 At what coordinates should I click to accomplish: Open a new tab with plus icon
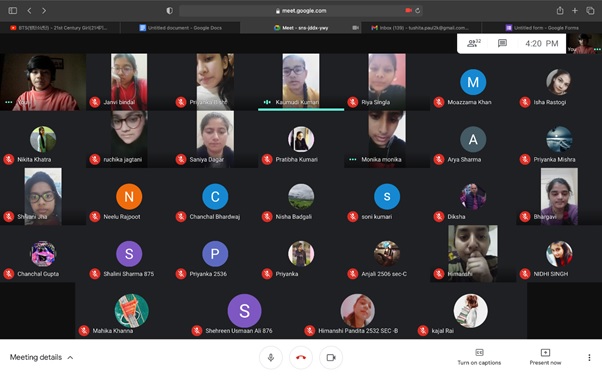click(x=575, y=11)
